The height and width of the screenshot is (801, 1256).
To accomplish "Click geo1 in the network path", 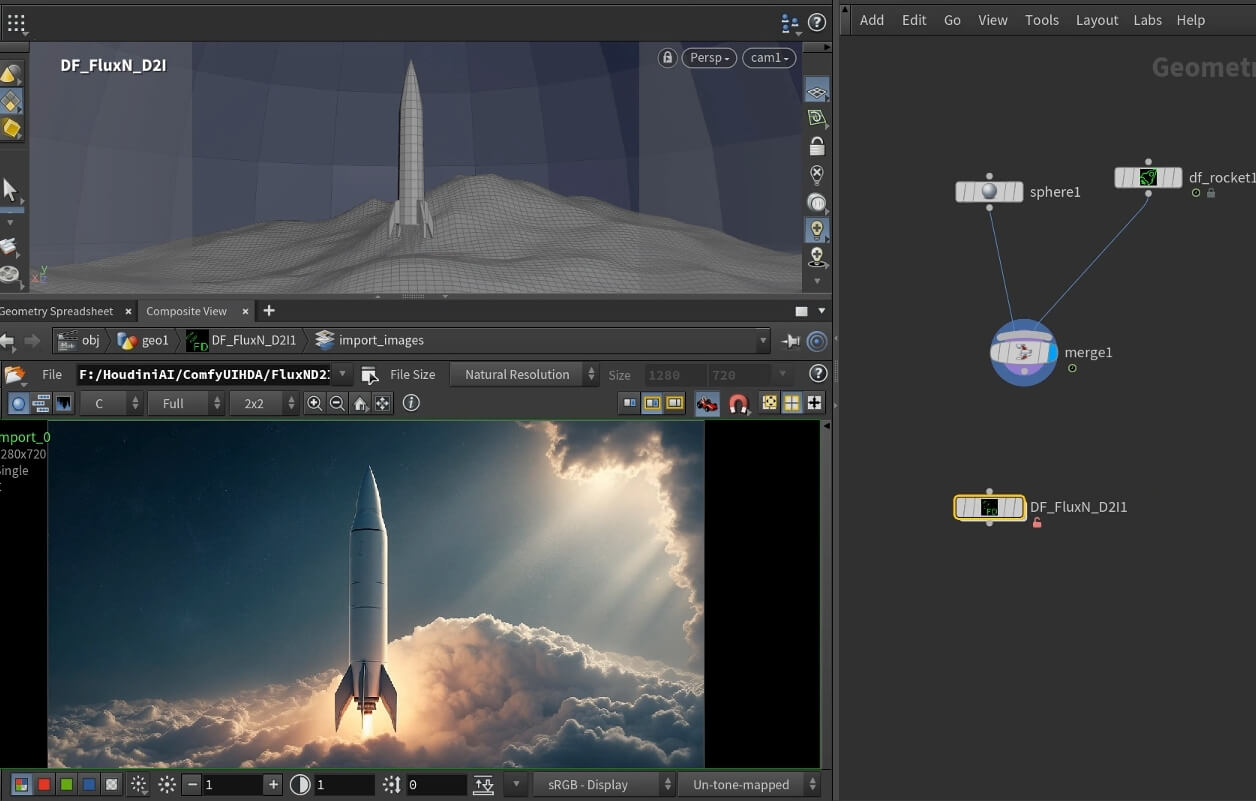I will [x=144, y=340].
